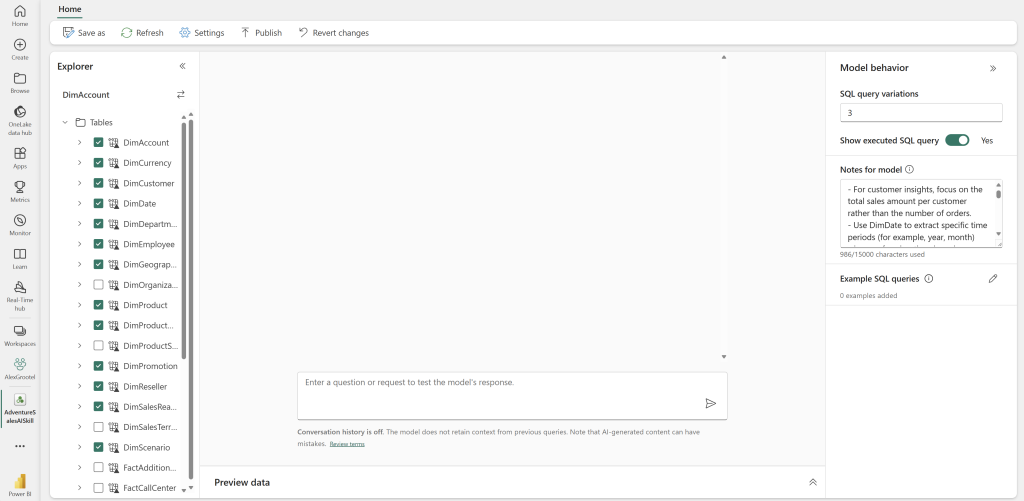
Task: Open the Review terms link
Action: (x=347, y=444)
